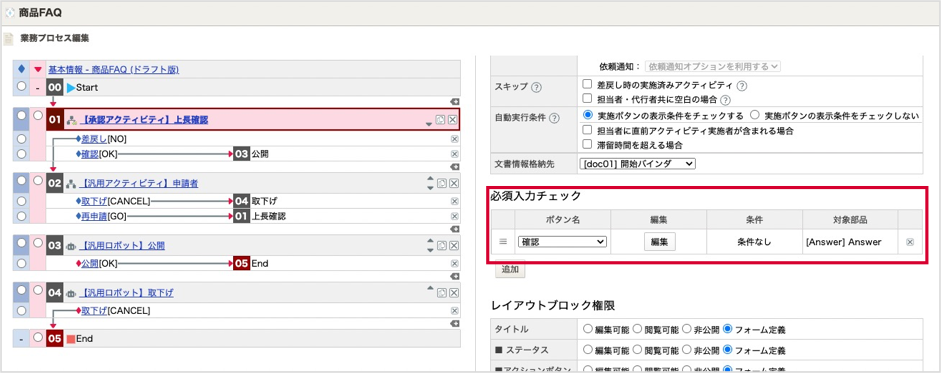
Task: Click copy icon on 02 申請者 row
Action: (x=441, y=184)
